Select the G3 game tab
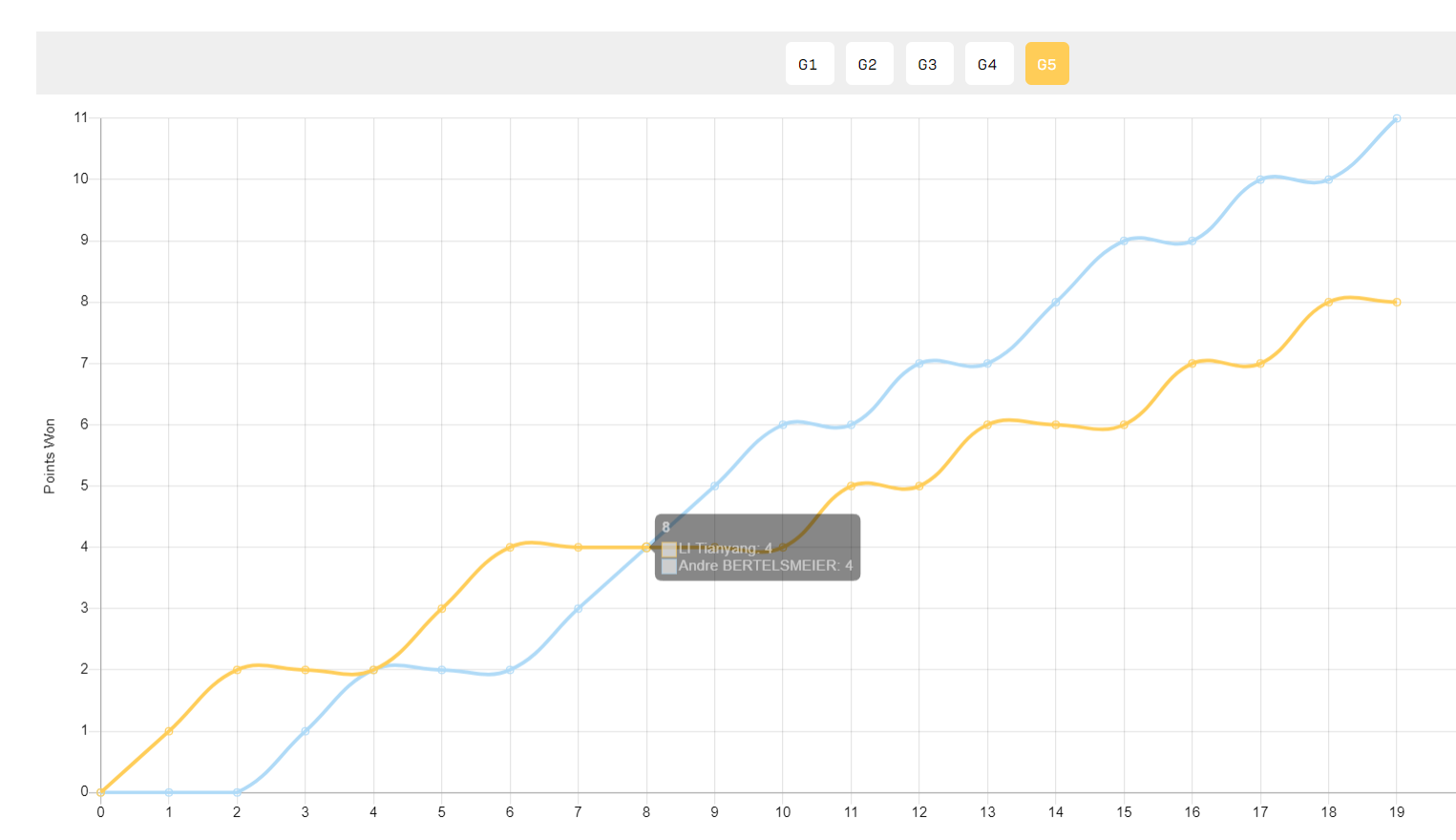The height and width of the screenshot is (840, 1456). pyautogui.click(x=929, y=64)
